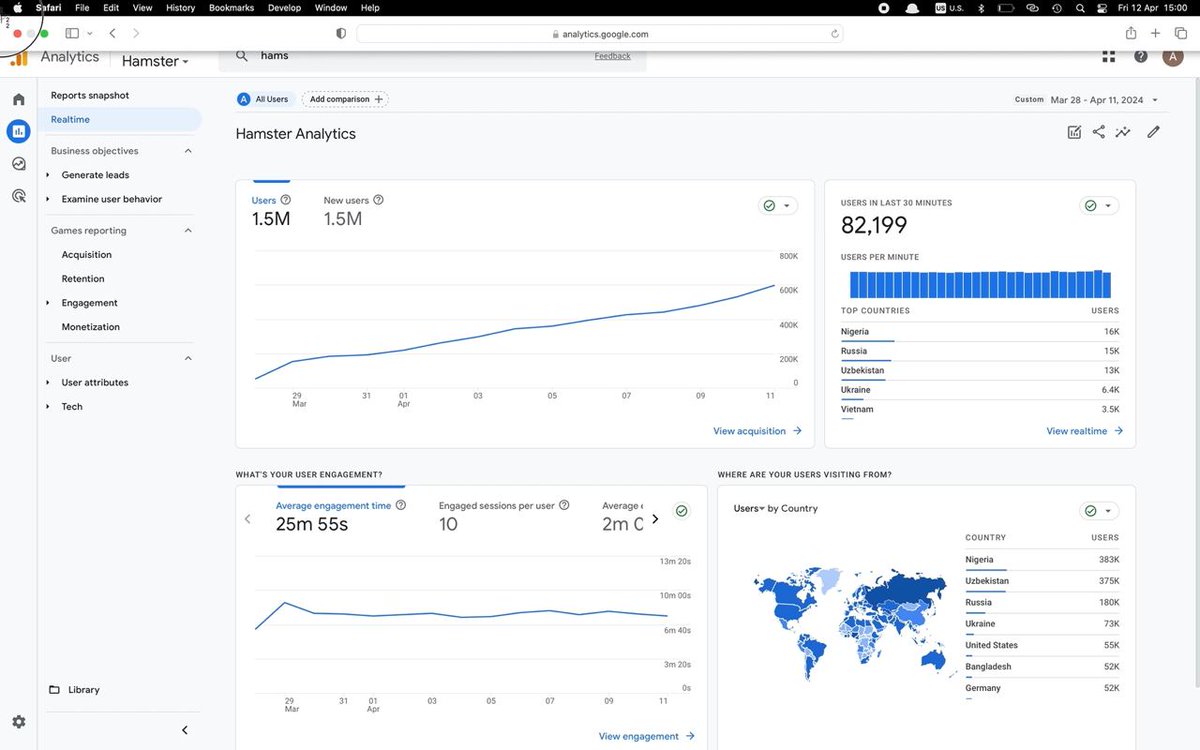Show previous engagement metrics with left arrow

pos(248,519)
